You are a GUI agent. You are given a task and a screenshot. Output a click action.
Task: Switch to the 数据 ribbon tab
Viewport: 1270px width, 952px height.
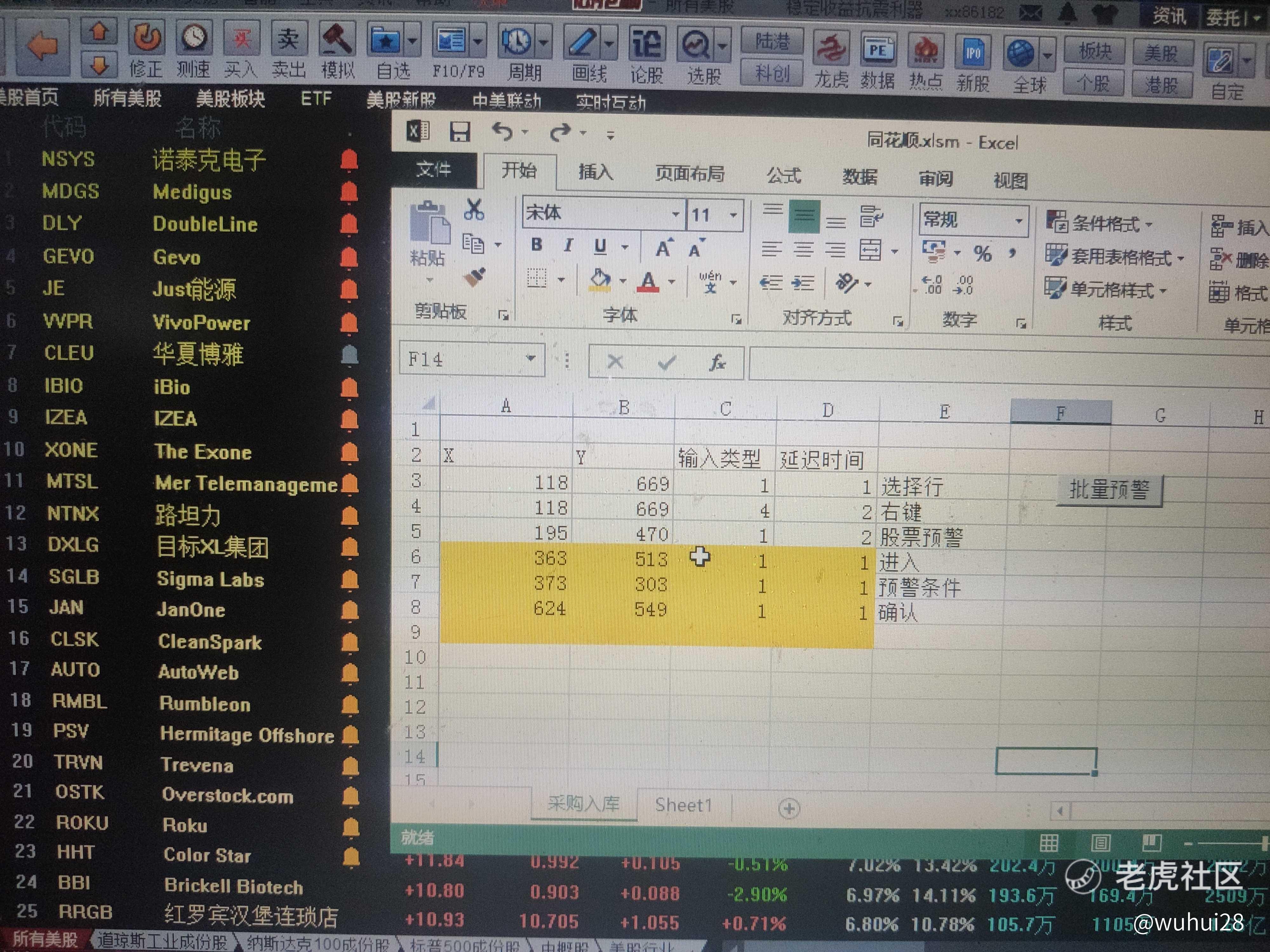tap(859, 177)
